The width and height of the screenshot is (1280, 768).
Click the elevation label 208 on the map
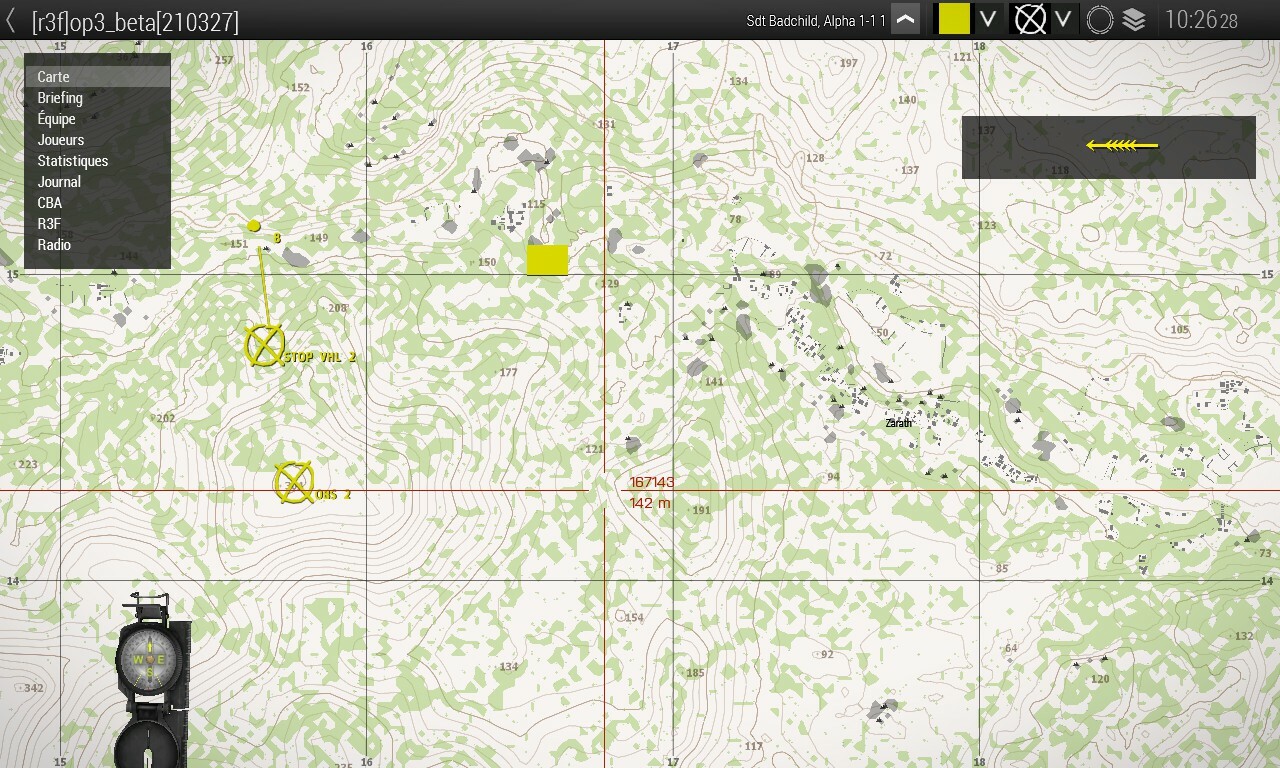[337, 308]
